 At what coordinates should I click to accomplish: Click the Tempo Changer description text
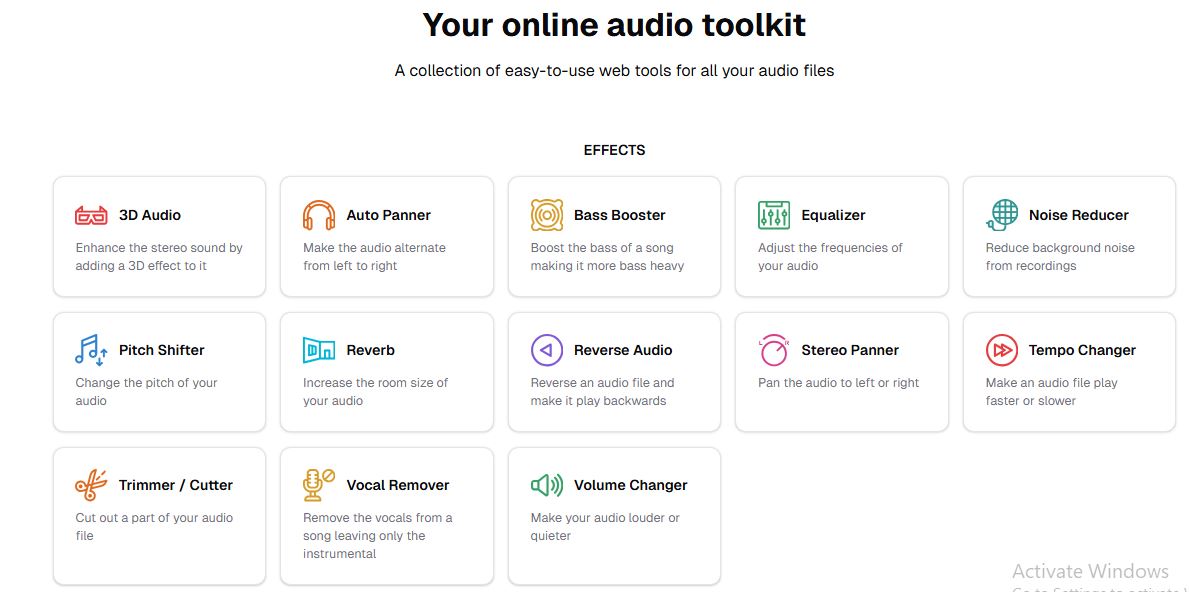(1051, 392)
